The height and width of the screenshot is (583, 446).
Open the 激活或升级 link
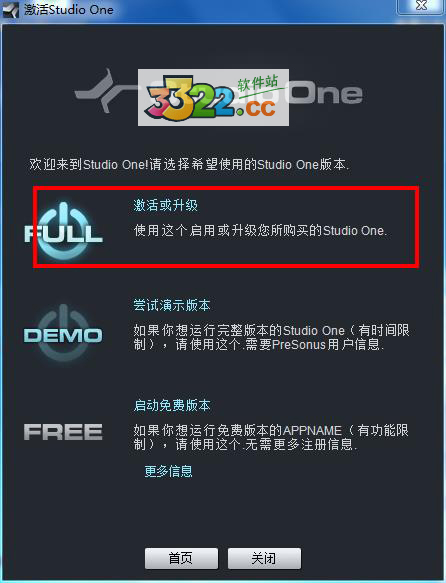pyautogui.click(x=165, y=205)
